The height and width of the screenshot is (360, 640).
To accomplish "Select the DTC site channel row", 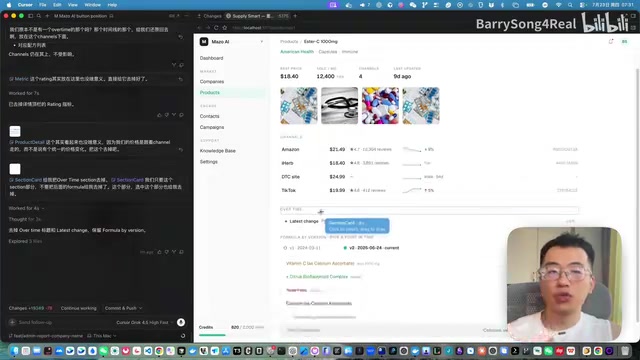I will (429, 177).
